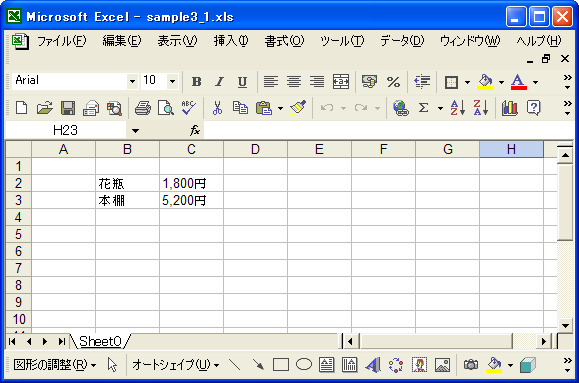The width and height of the screenshot is (579, 383).
Task: Insert WordArt
Action: click(373, 365)
